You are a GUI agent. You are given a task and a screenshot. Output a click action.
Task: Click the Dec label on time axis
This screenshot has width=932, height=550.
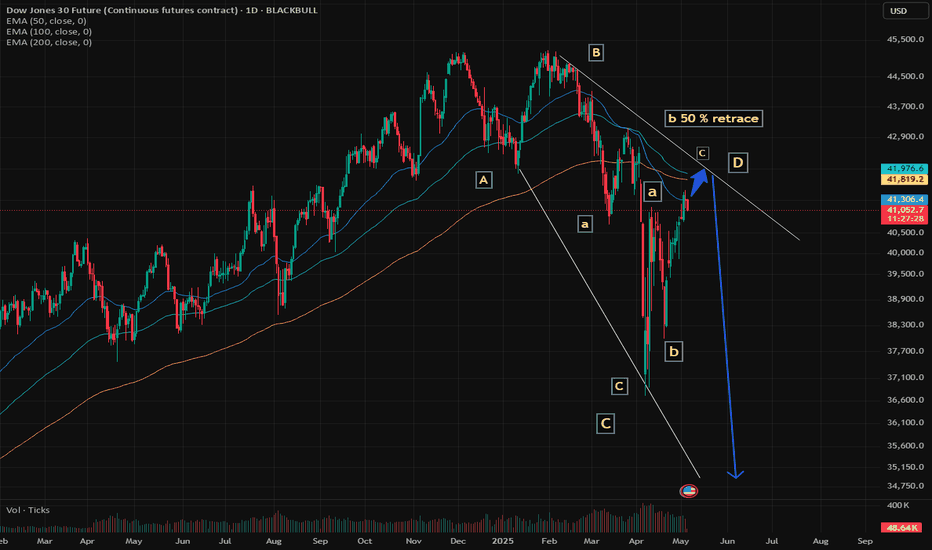pyautogui.click(x=458, y=541)
